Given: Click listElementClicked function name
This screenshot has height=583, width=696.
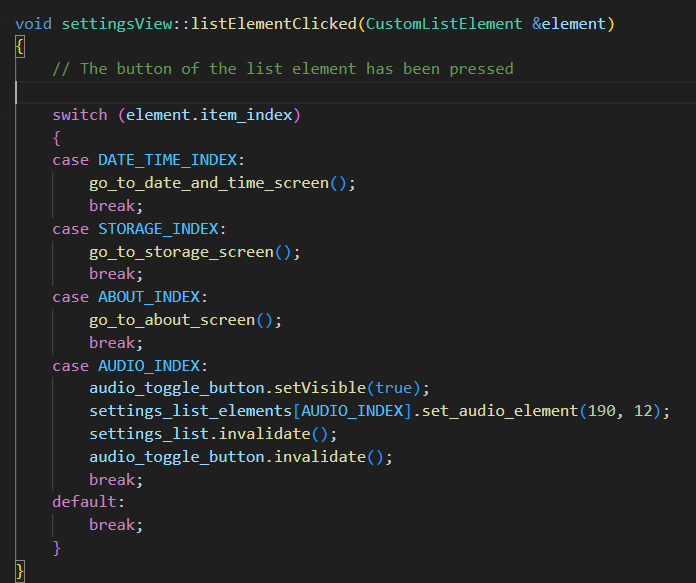Looking at the screenshot, I should [274, 24].
